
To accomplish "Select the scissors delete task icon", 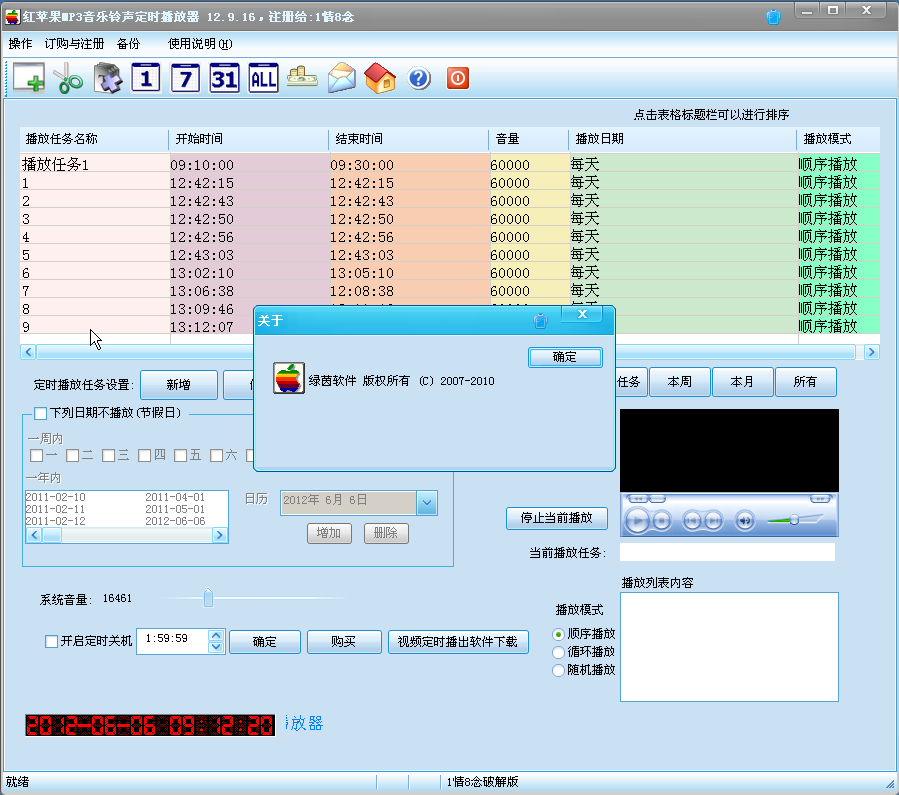I will coord(67,77).
